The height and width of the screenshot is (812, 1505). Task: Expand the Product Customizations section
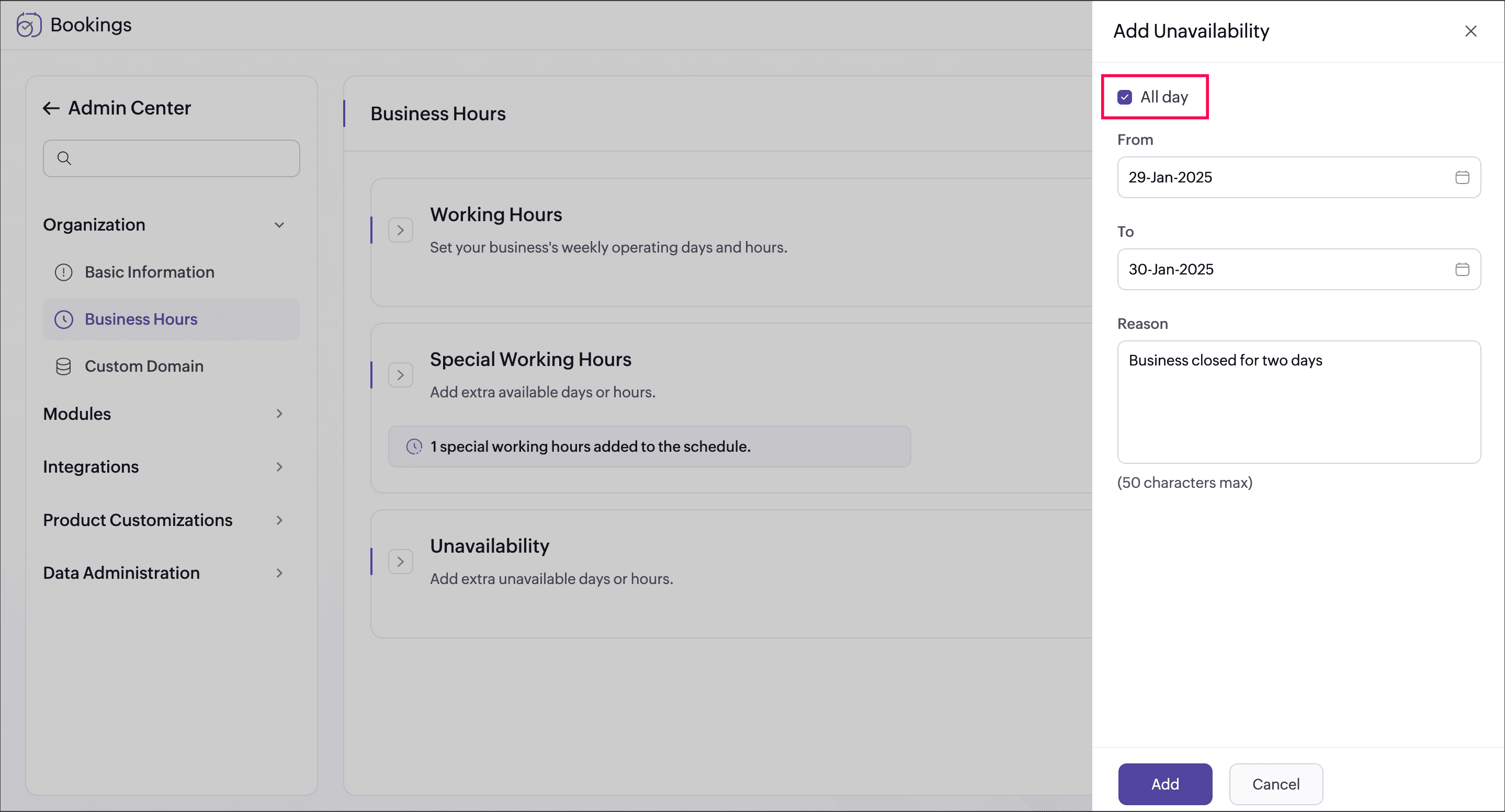click(279, 520)
